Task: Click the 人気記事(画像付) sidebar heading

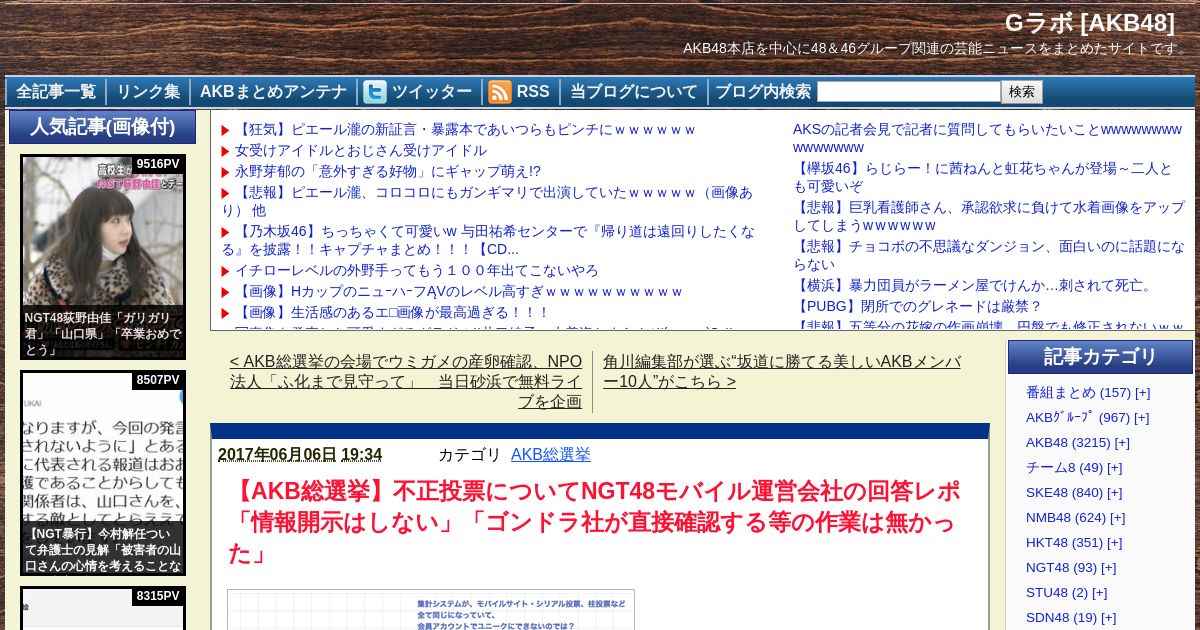Action: 103,127
